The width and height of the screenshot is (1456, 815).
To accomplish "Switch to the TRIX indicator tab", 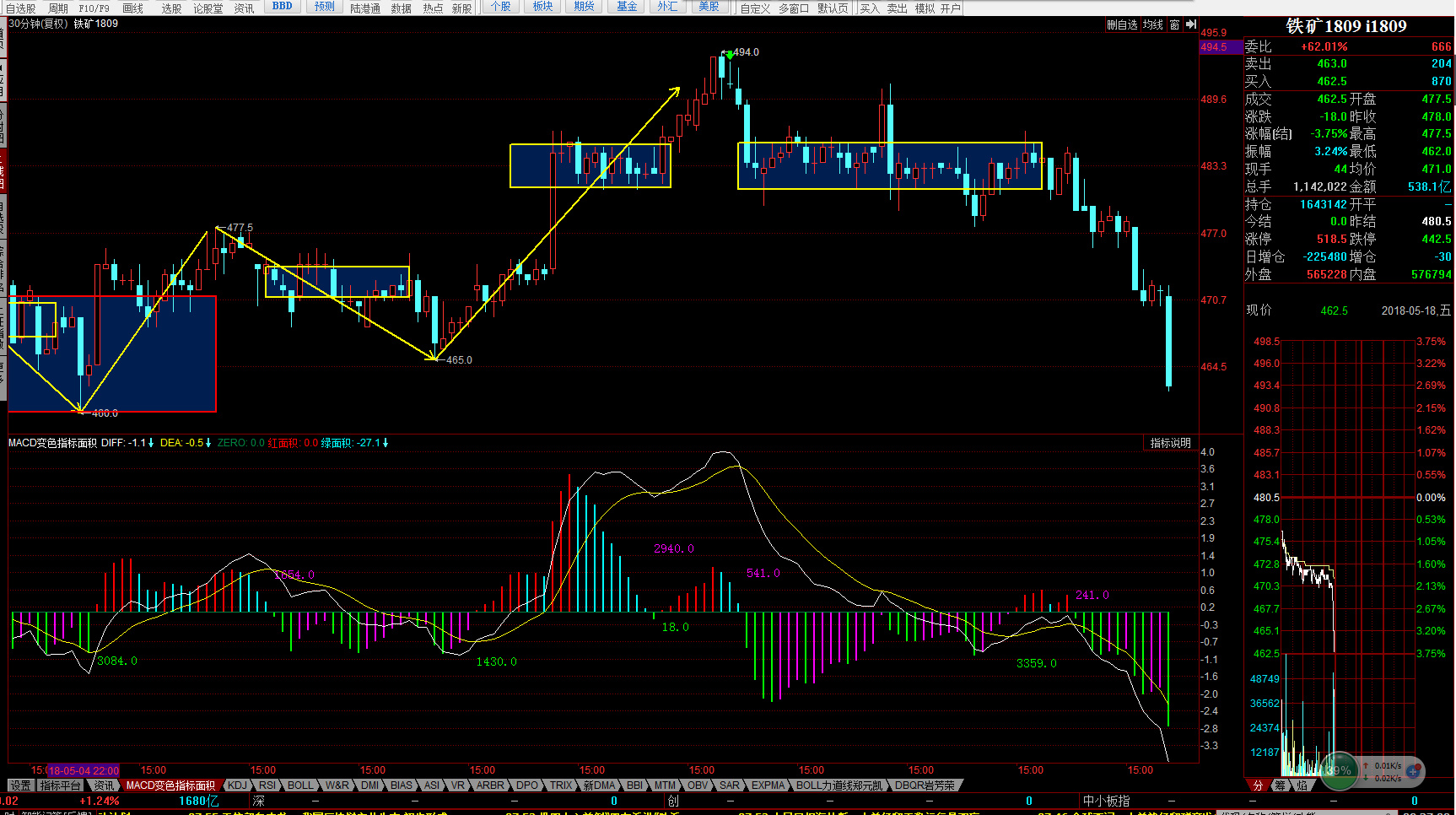I will coord(562,785).
